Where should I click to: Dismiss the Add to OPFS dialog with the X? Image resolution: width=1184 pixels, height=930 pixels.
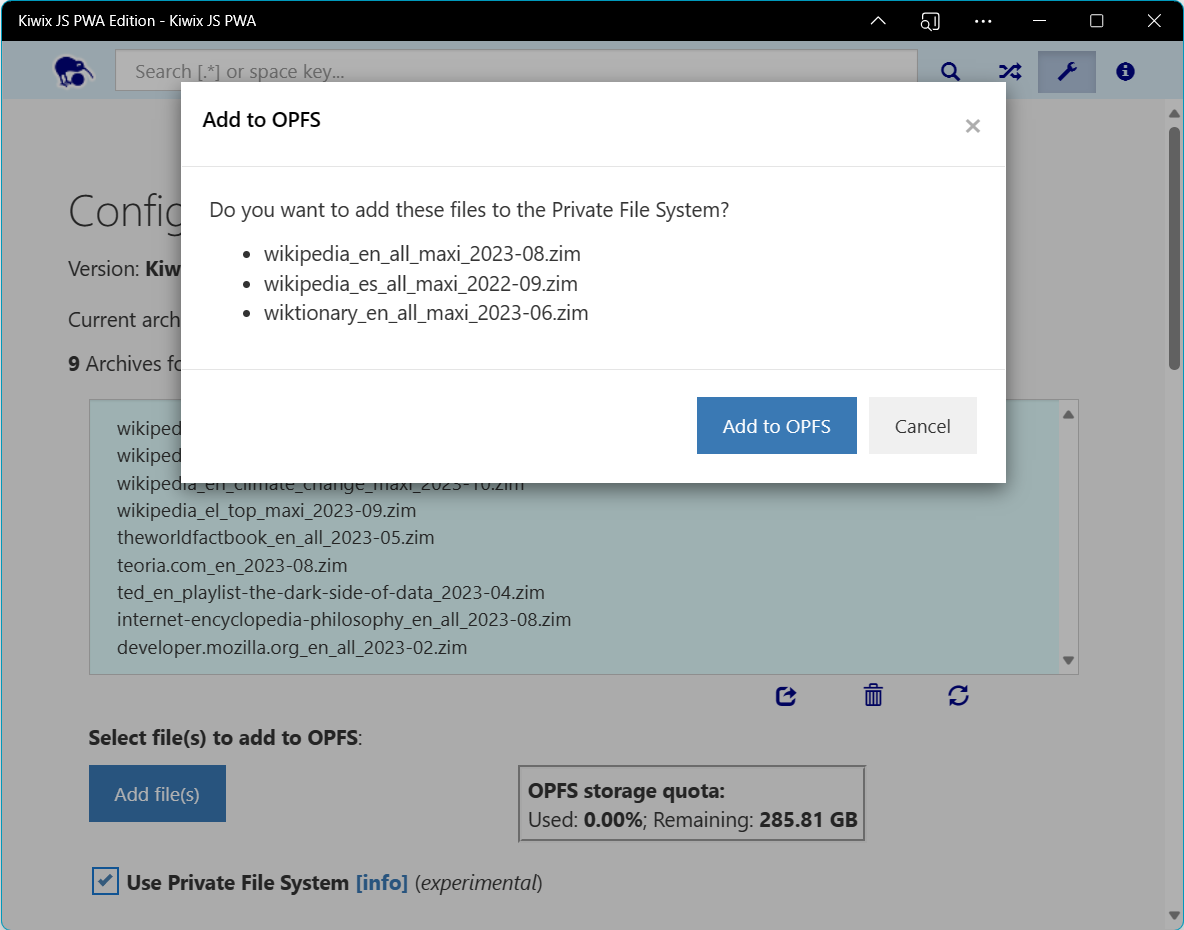click(x=972, y=126)
